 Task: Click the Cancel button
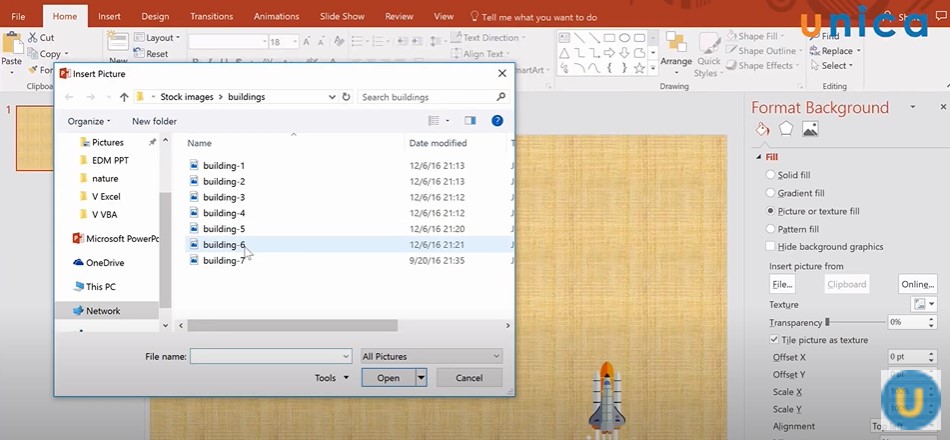point(469,378)
